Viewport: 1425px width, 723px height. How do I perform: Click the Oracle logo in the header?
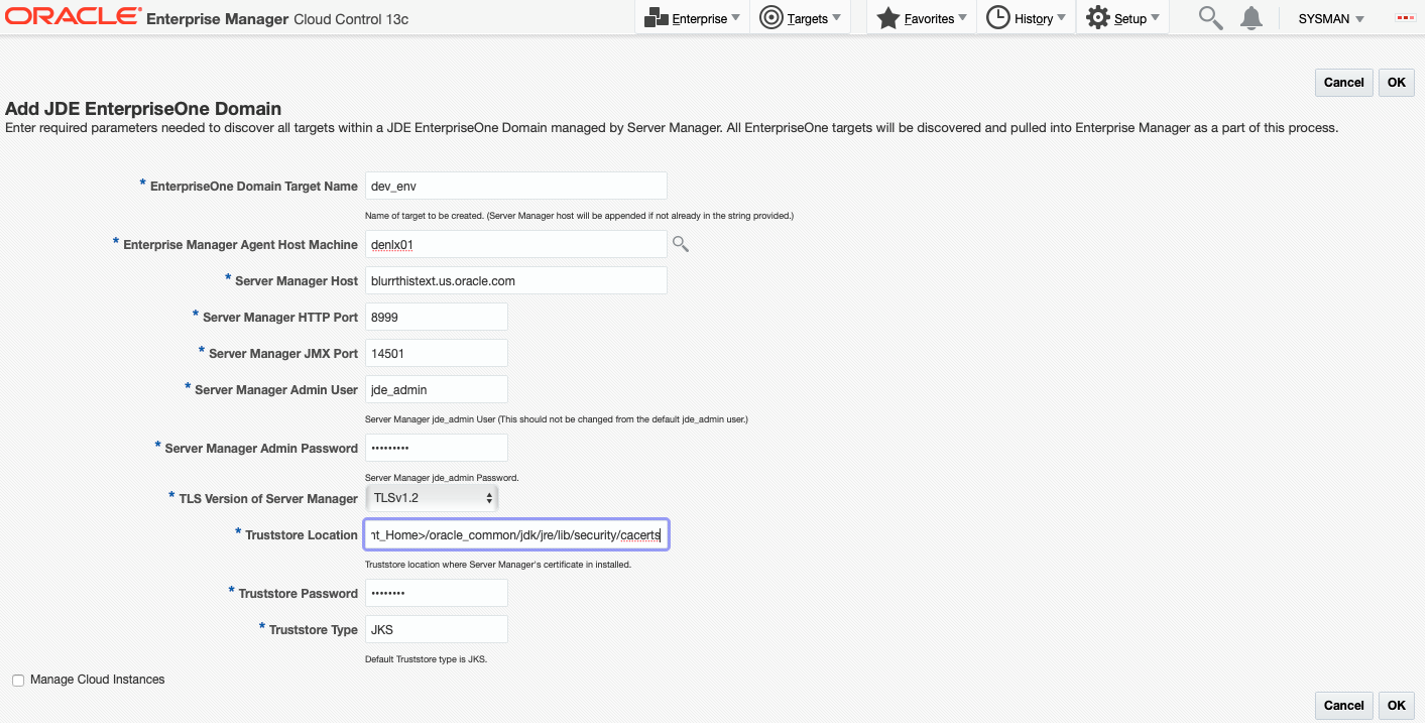pyautogui.click(x=73, y=17)
